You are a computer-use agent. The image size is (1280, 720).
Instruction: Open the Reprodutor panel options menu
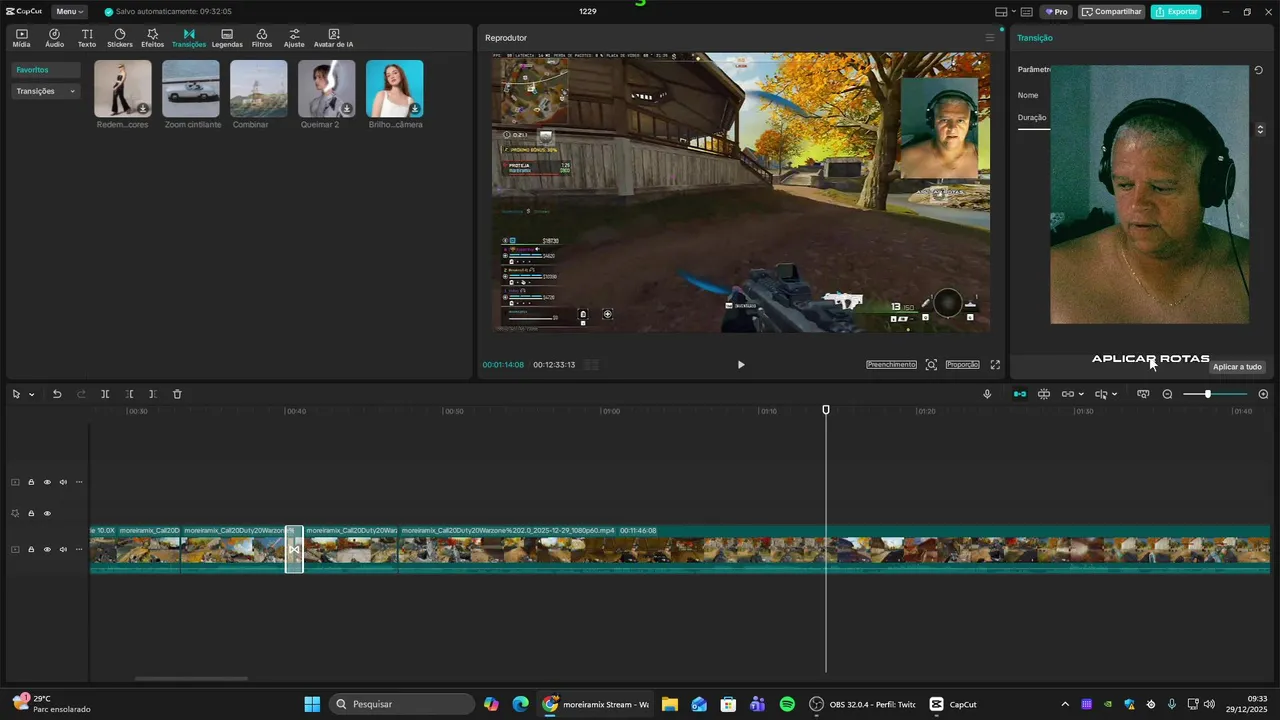[990, 38]
